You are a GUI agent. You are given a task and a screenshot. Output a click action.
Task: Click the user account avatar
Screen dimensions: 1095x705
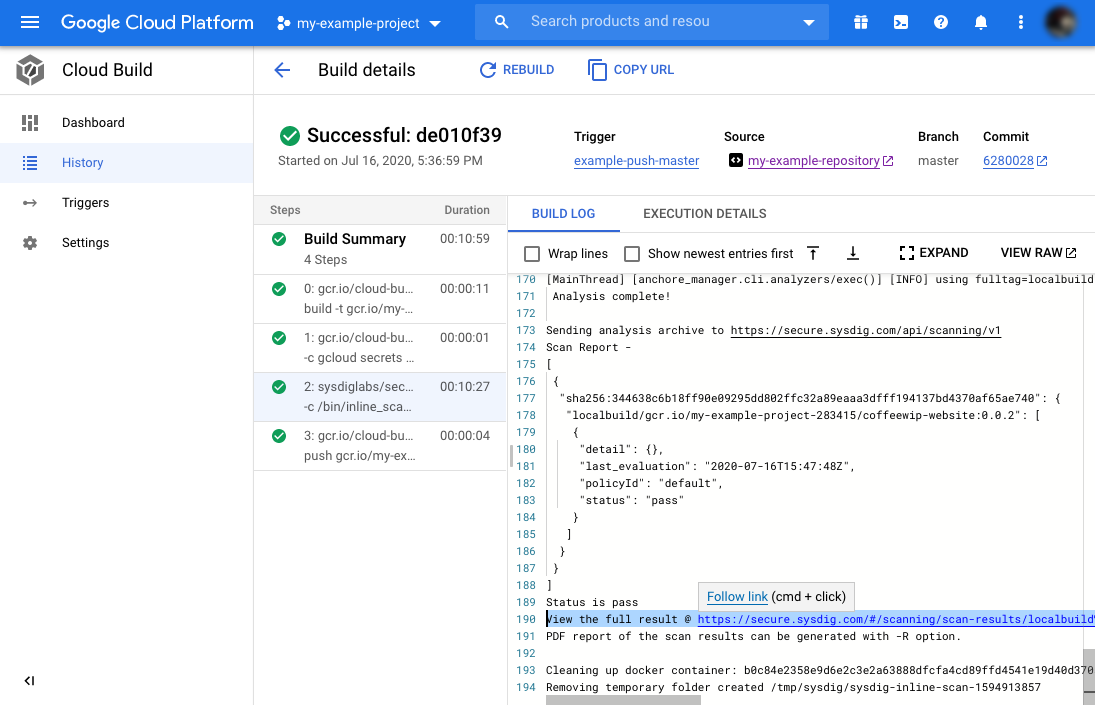tap(1060, 22)
